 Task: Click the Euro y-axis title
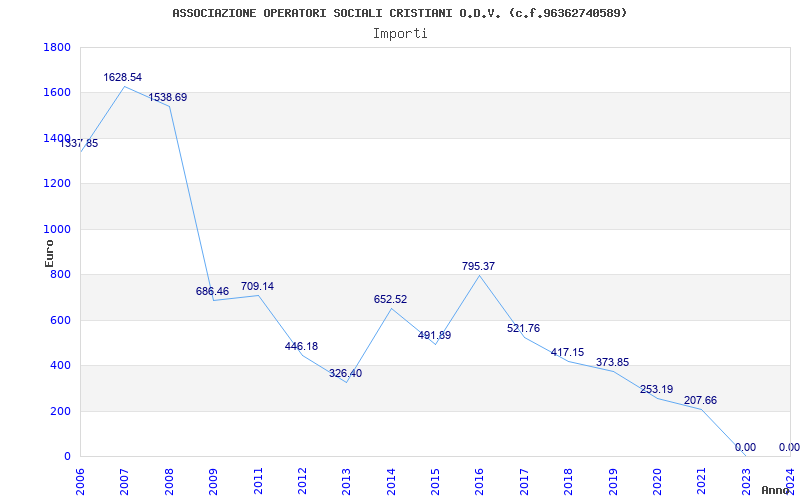49,253
